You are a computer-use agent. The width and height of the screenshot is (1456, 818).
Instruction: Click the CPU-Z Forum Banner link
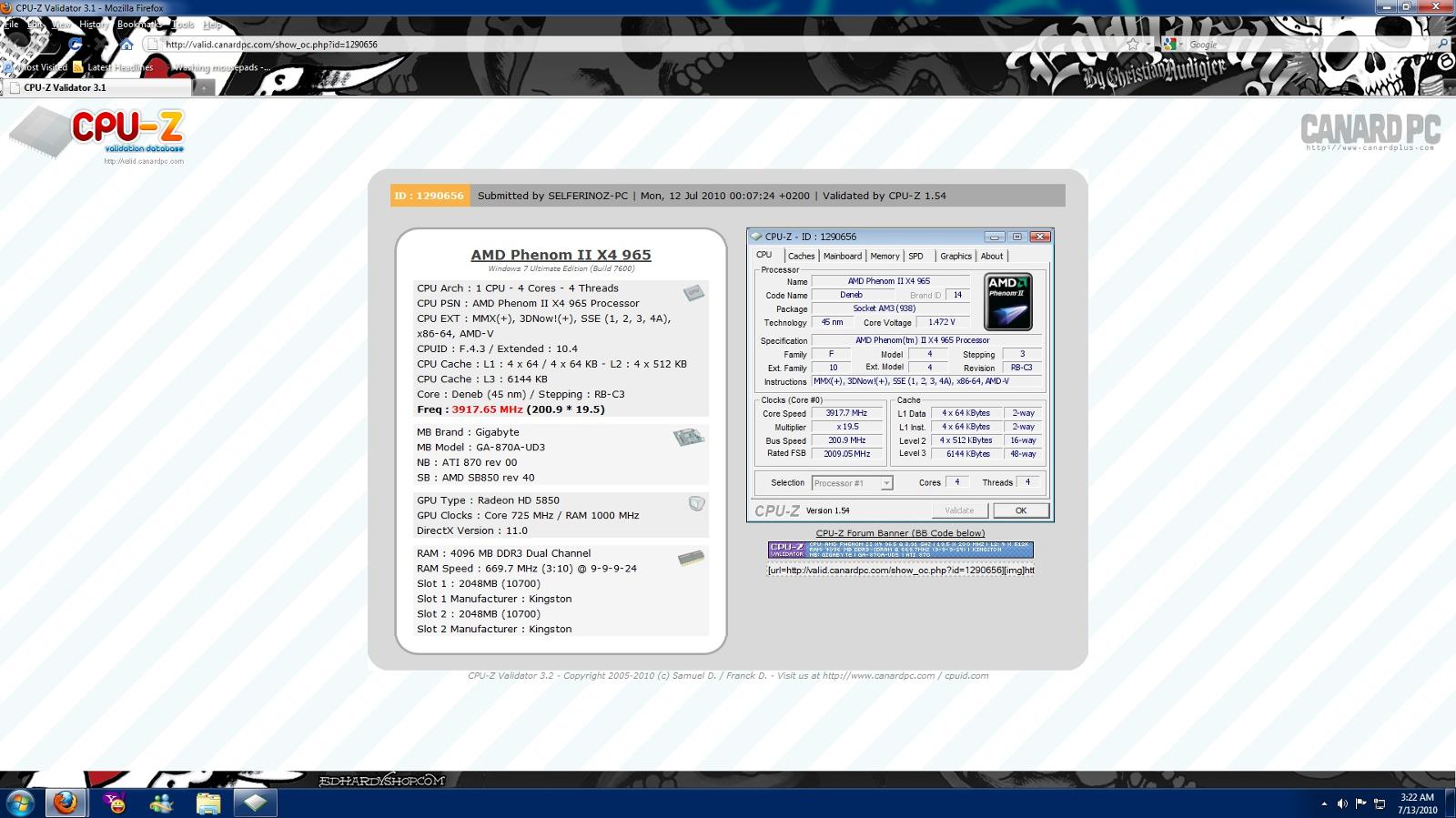(x=900, y=533)
